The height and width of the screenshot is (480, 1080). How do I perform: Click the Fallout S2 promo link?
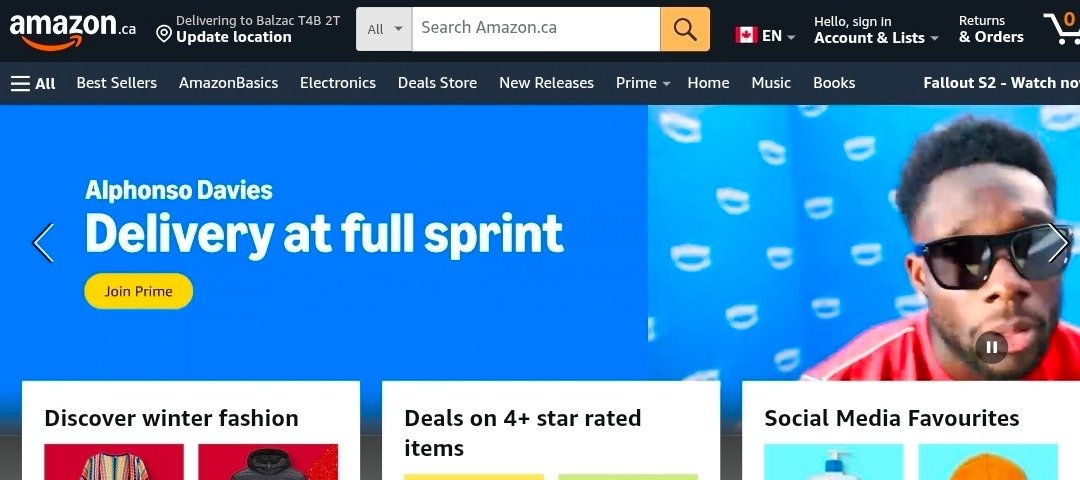click(x=1001, y=83)
